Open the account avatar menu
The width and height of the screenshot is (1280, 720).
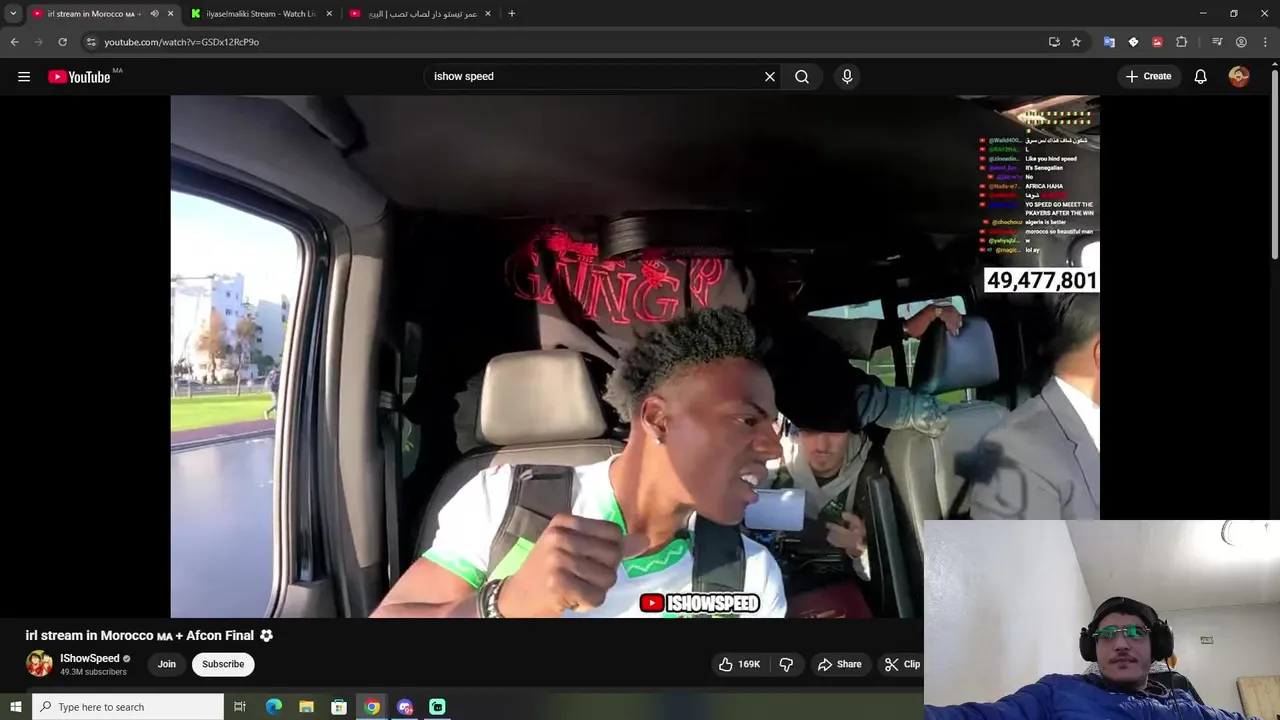[1239, 76]
